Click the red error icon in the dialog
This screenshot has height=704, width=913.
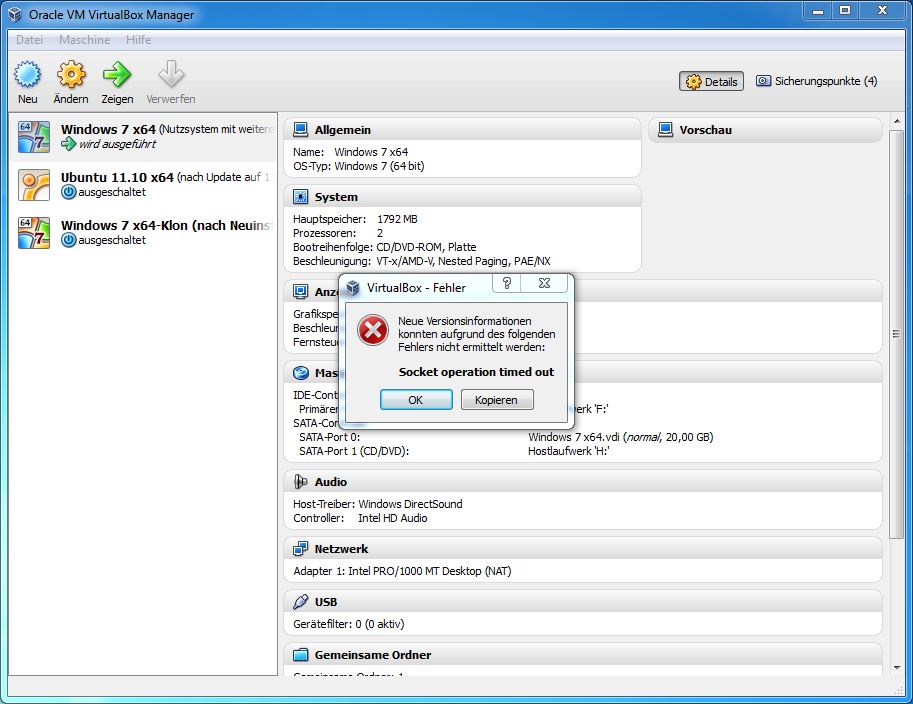[373, 330]
